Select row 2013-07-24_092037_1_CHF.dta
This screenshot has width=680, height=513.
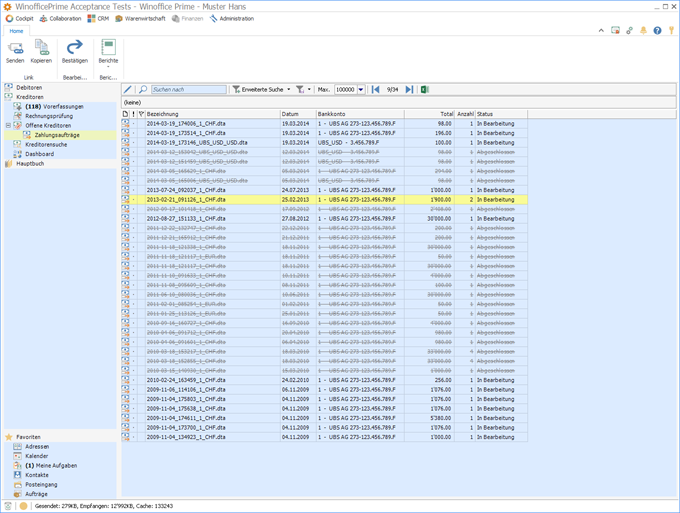(324, 190)
